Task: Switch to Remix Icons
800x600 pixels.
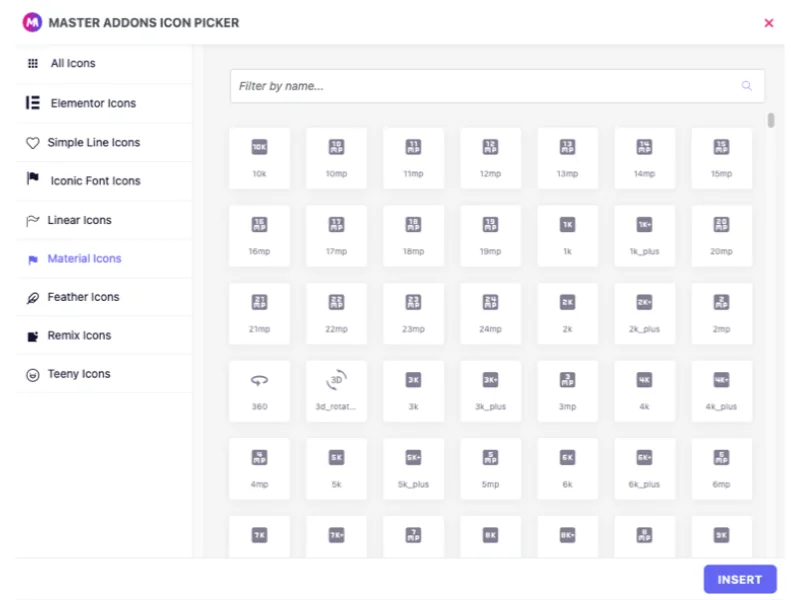Action: pos(104,335)
